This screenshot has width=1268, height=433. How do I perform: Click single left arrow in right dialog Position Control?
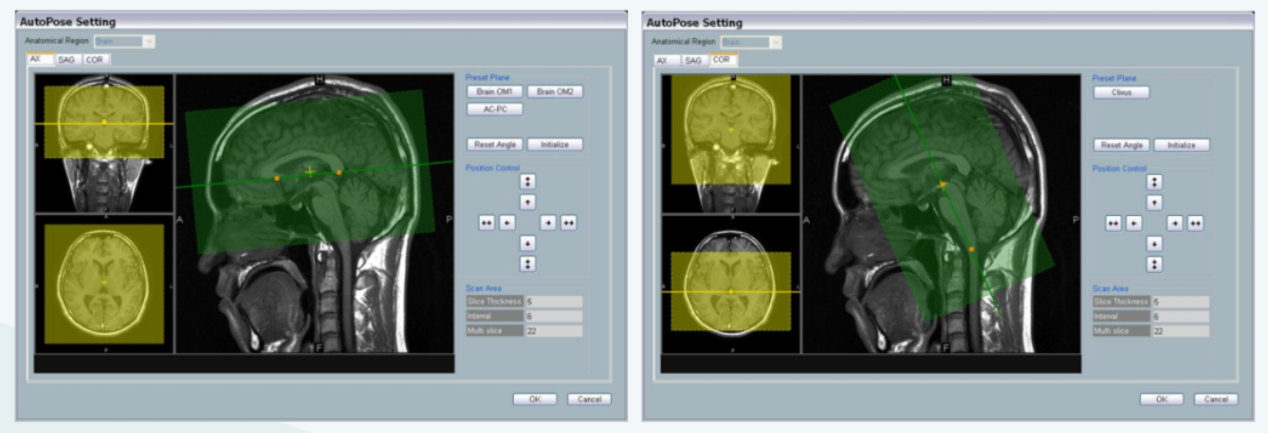(1134, 223)
